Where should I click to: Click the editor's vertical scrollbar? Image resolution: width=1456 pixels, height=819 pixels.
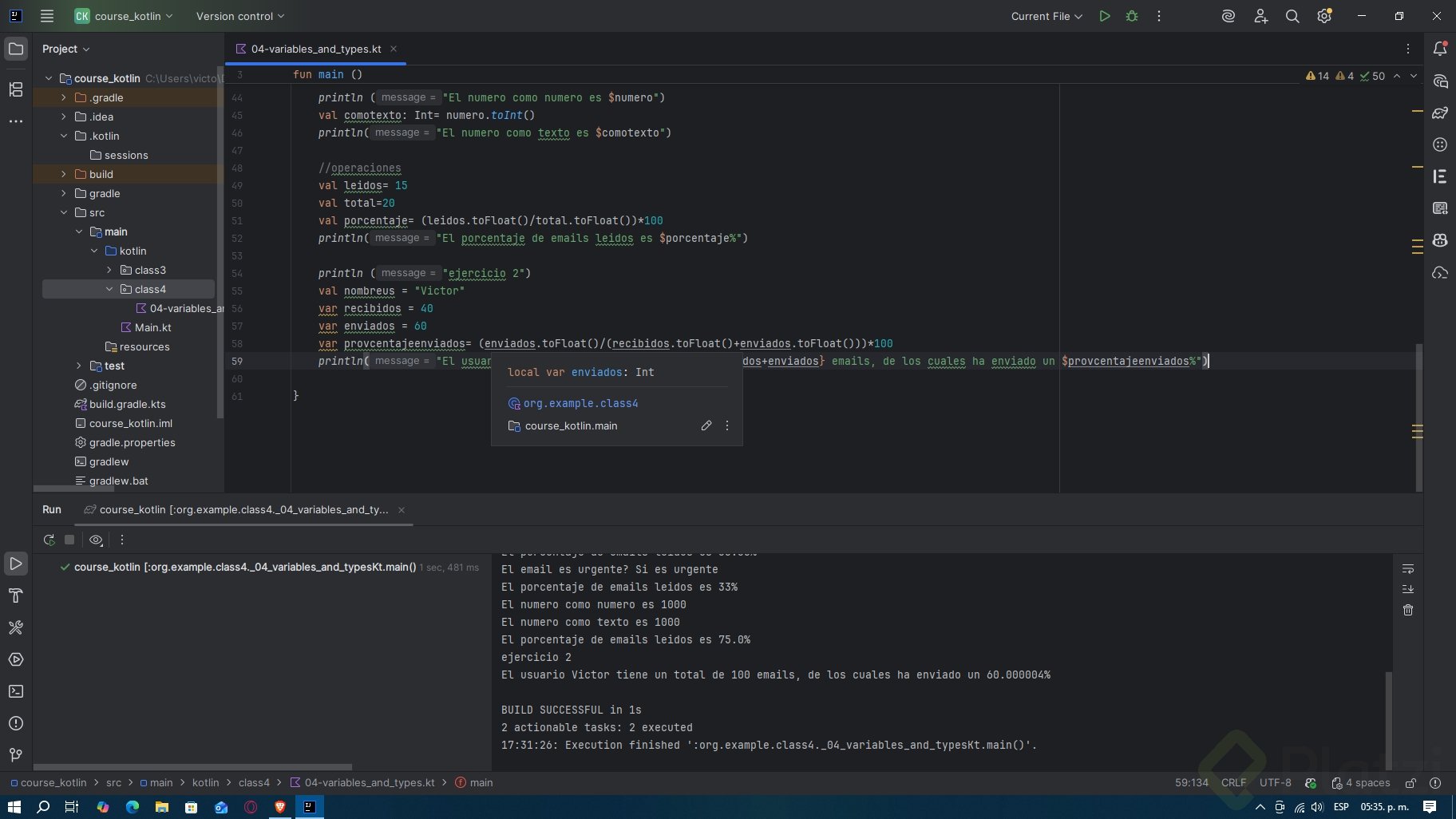[1418, 415]
